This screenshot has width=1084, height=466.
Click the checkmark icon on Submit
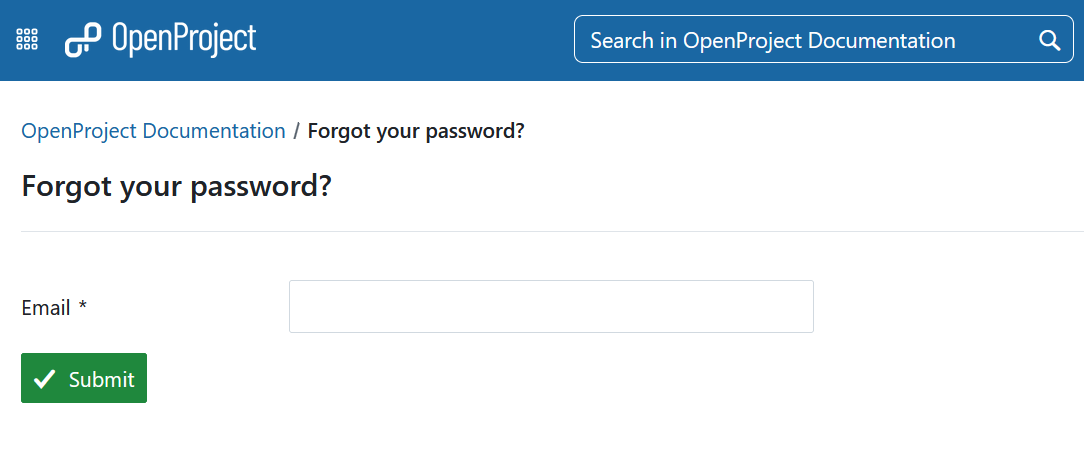coord(44,379)
